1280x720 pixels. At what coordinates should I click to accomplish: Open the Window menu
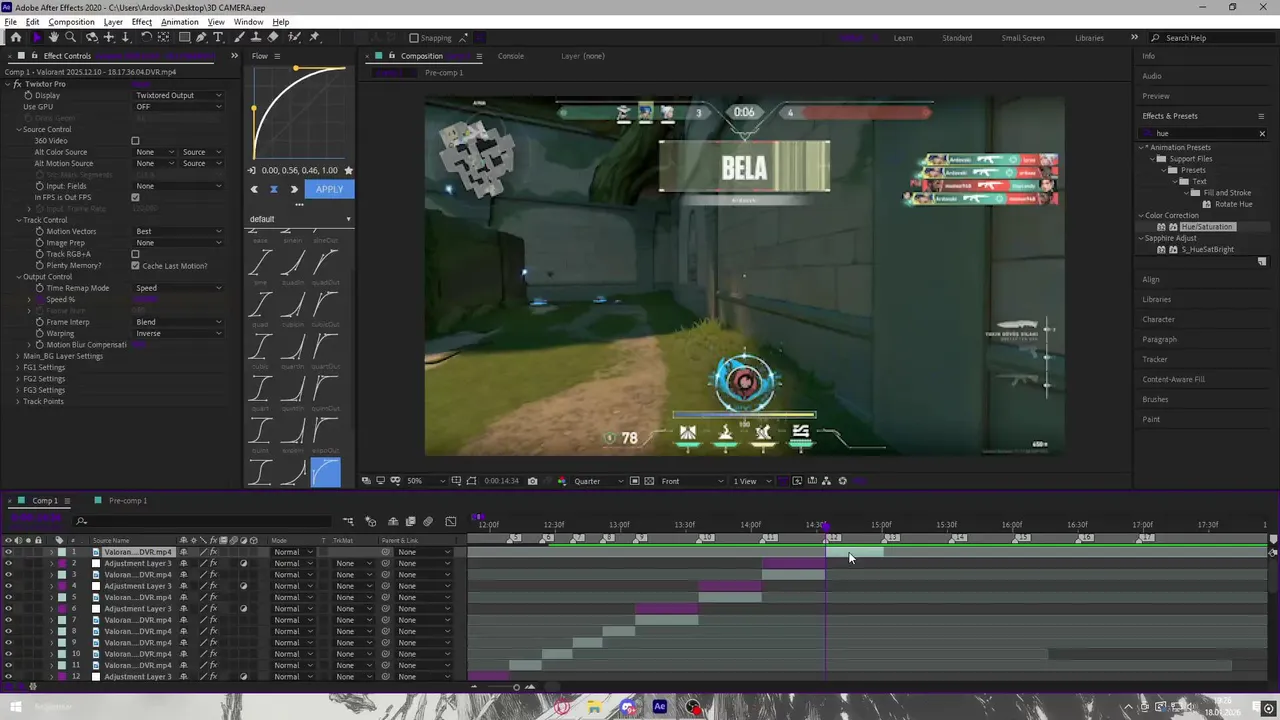click(248, 22)
